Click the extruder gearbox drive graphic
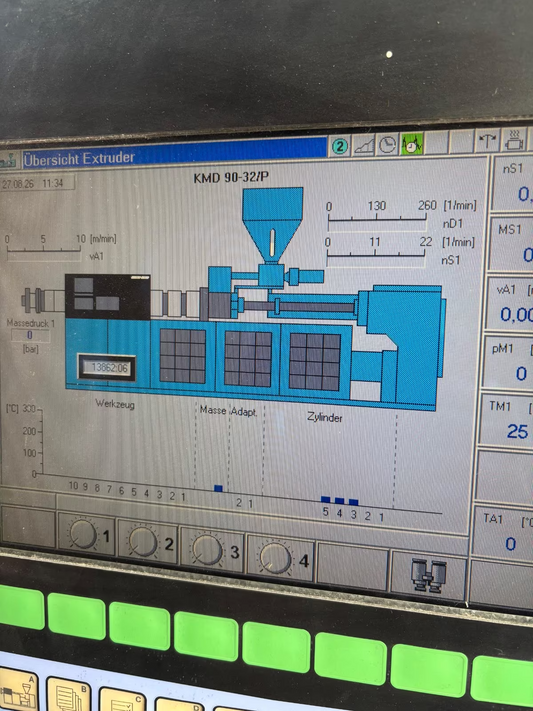 click(403, 345)
